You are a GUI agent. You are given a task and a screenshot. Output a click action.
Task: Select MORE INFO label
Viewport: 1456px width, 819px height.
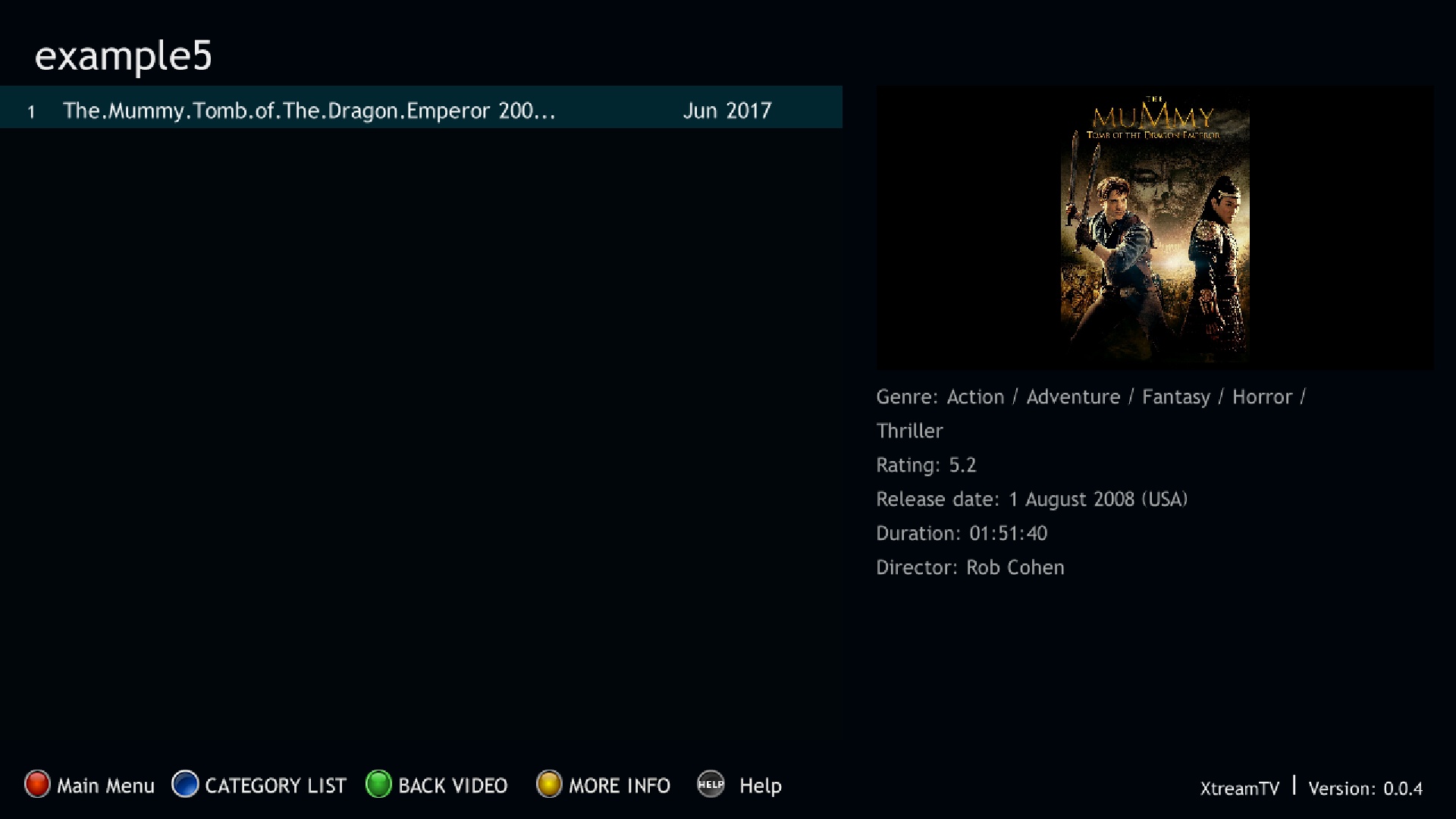[x=620, y=786]
